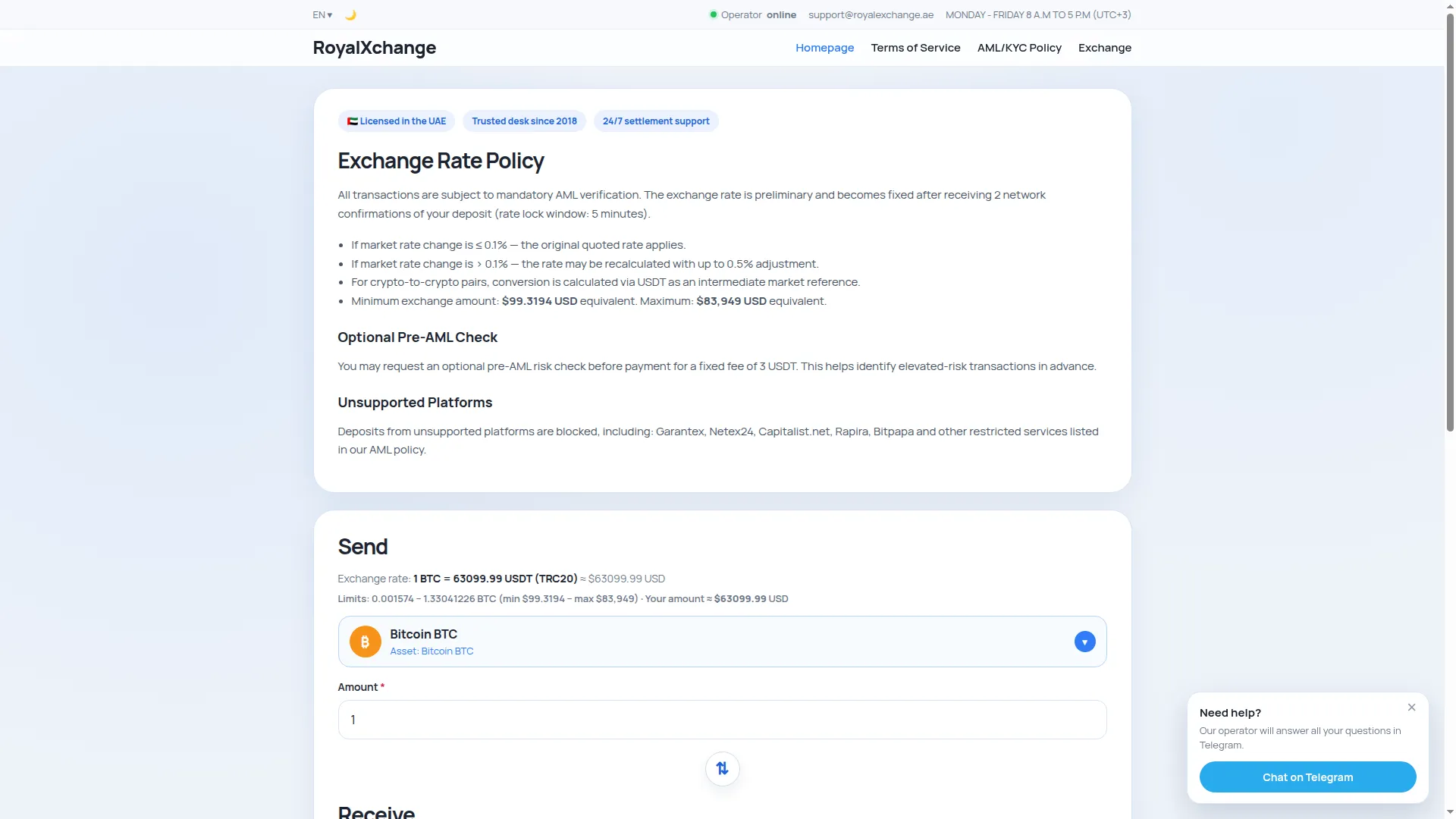The image size is (1456, 819).
Task: Open the Exchange nav link
Action: tap(1104, 48)
